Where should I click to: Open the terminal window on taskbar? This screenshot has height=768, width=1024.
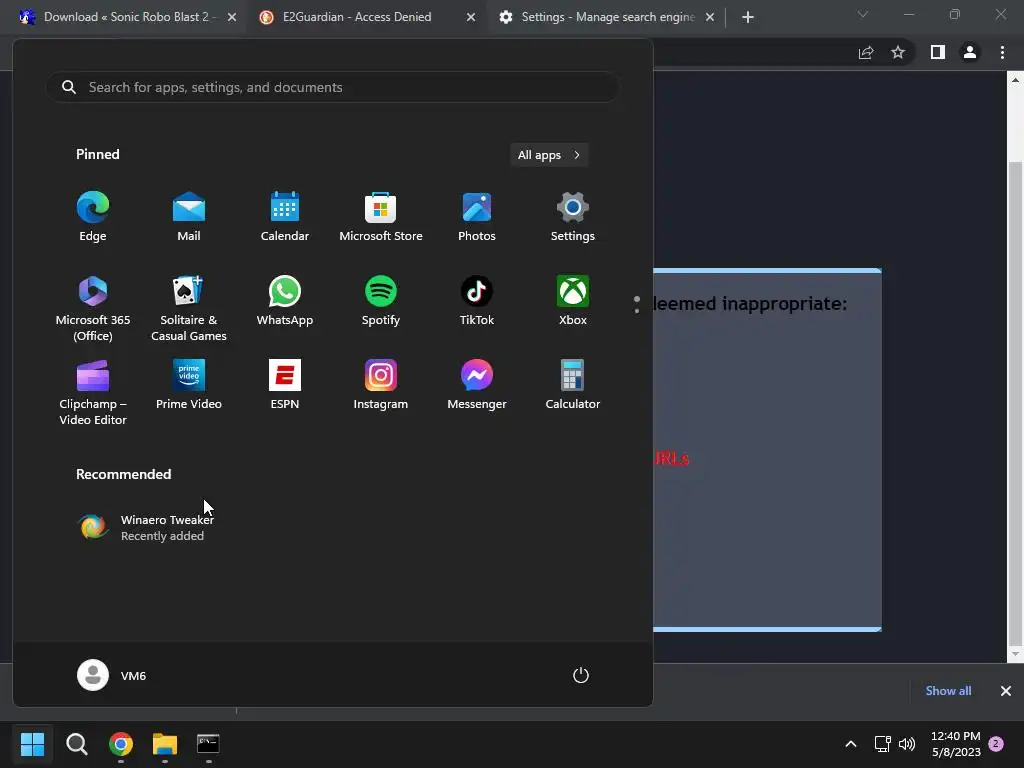click(208, 744)
